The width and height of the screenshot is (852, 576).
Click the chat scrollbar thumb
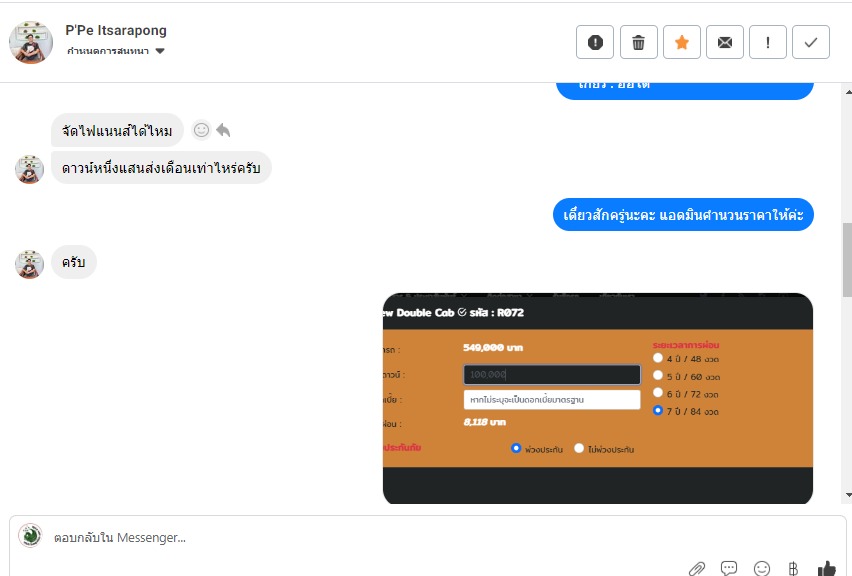click(x=847, y=260)
